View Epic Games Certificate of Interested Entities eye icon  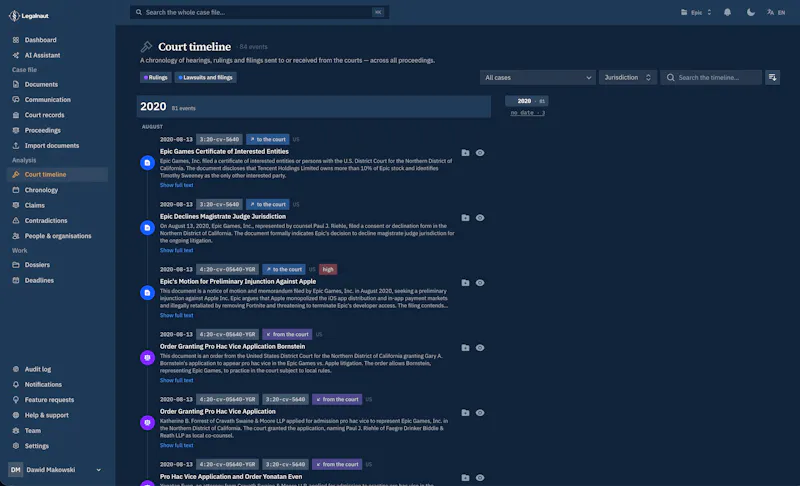[480, 152]
